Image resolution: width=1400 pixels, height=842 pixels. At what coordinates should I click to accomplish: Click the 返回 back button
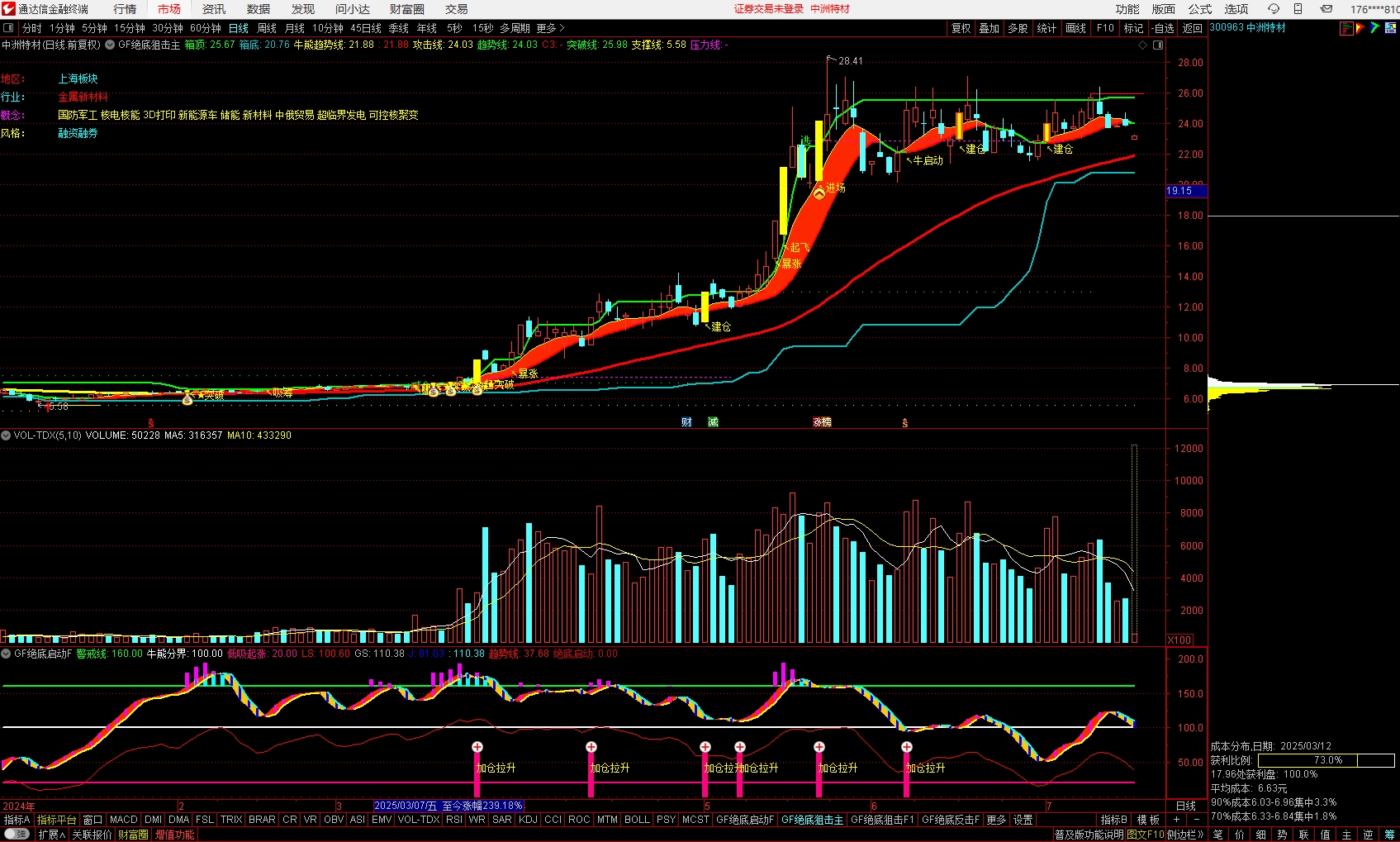click(1193, 28)
